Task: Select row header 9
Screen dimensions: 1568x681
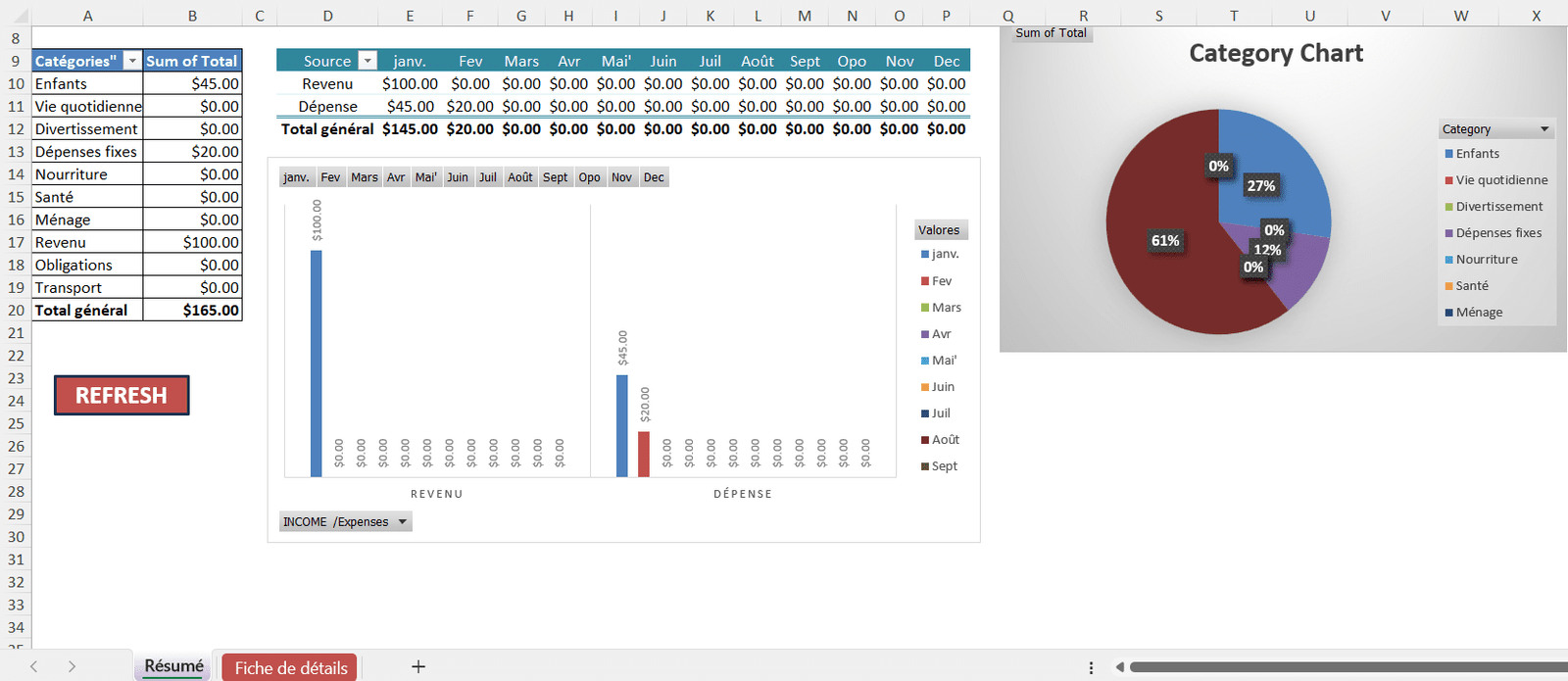Action: coord(16,61)
